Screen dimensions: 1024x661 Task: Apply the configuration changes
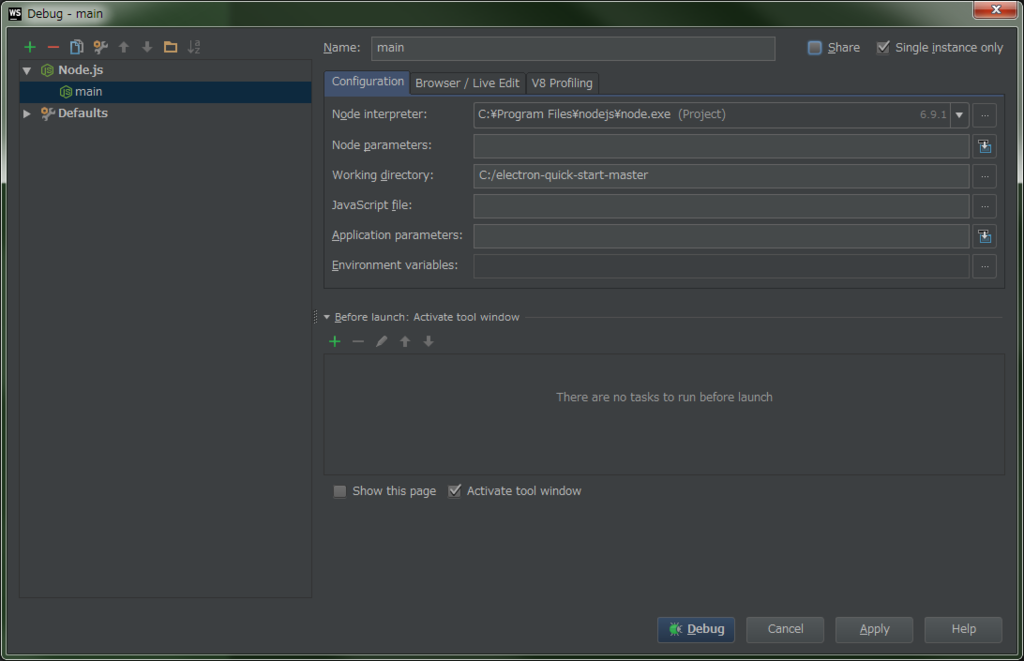874,629
